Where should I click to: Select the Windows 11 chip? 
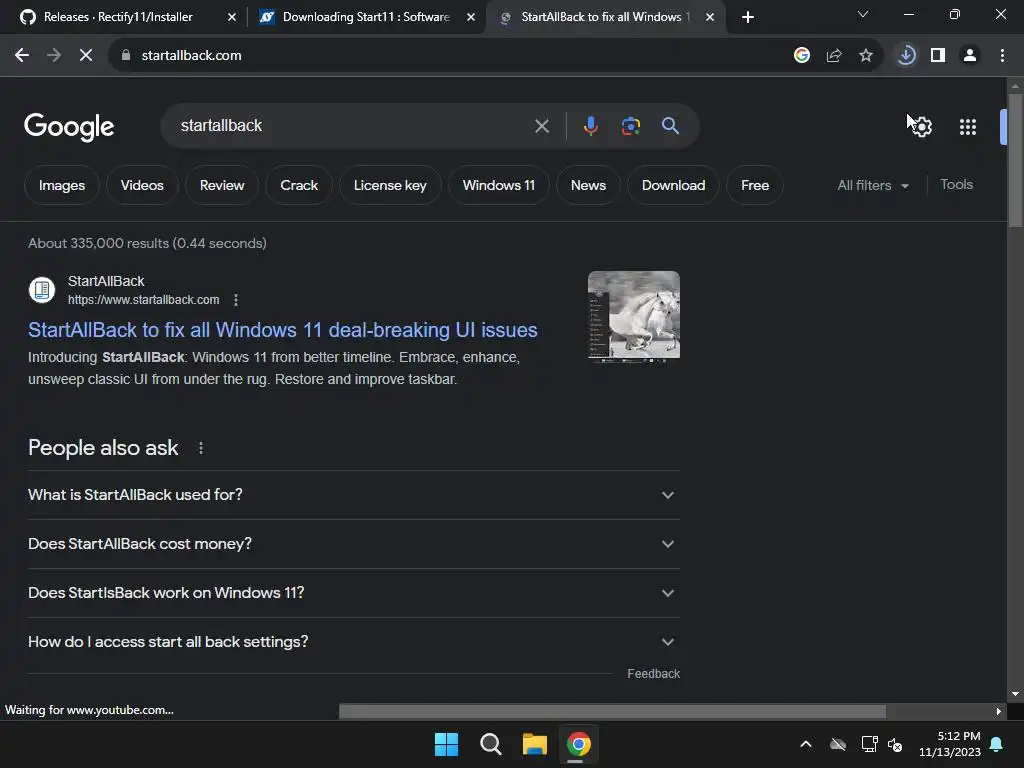pyautogui.click(x=499, y=185)
